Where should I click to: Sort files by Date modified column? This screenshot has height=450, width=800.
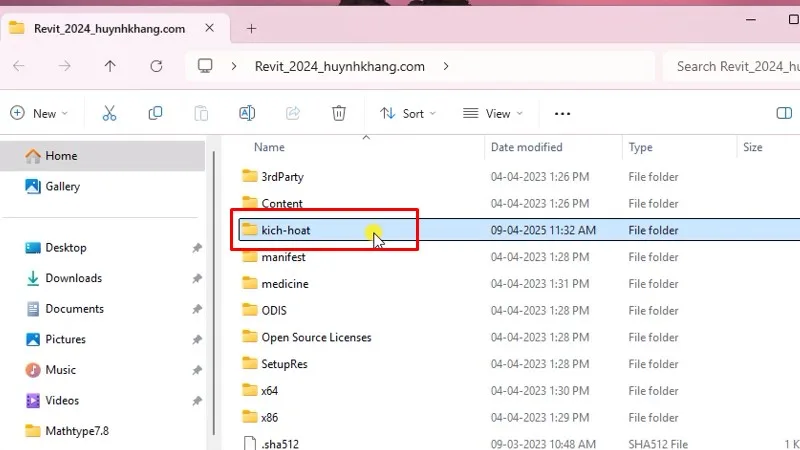526,147
